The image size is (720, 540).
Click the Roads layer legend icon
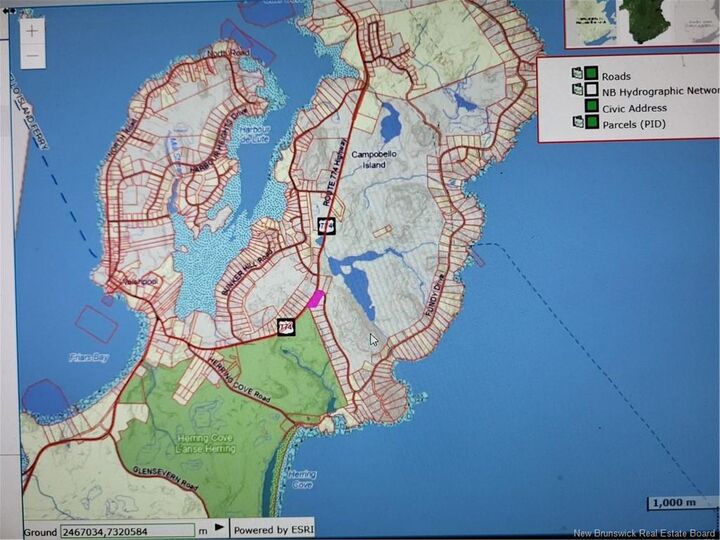[577, 73]
